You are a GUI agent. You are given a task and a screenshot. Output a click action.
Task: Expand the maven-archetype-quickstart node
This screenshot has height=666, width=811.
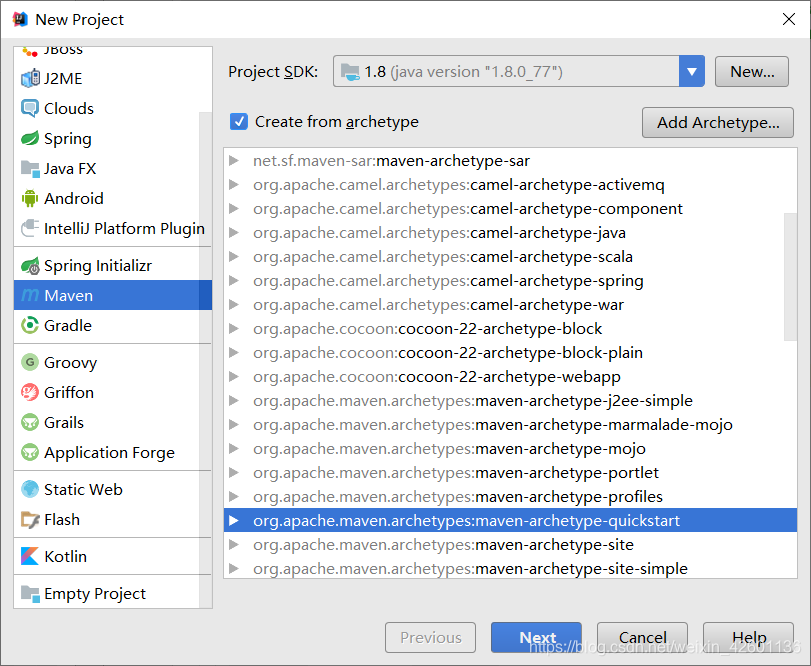[234, 521]
